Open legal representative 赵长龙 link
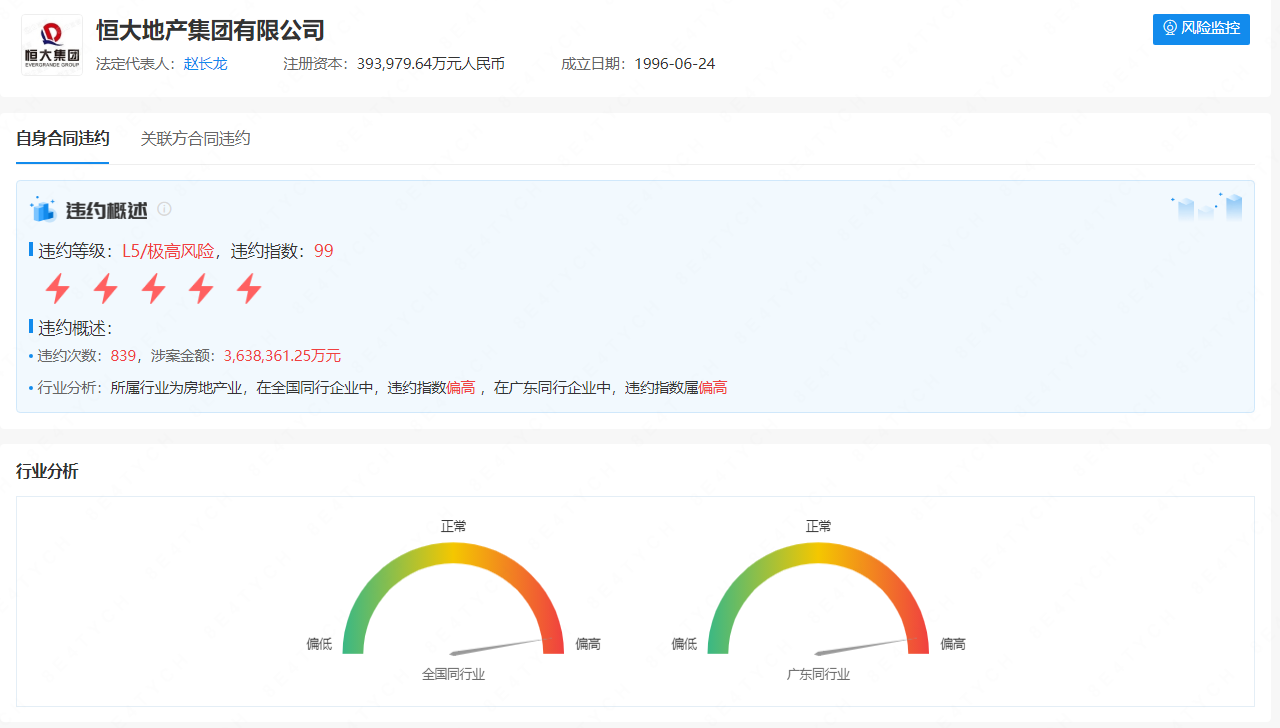 pos(205,64)
